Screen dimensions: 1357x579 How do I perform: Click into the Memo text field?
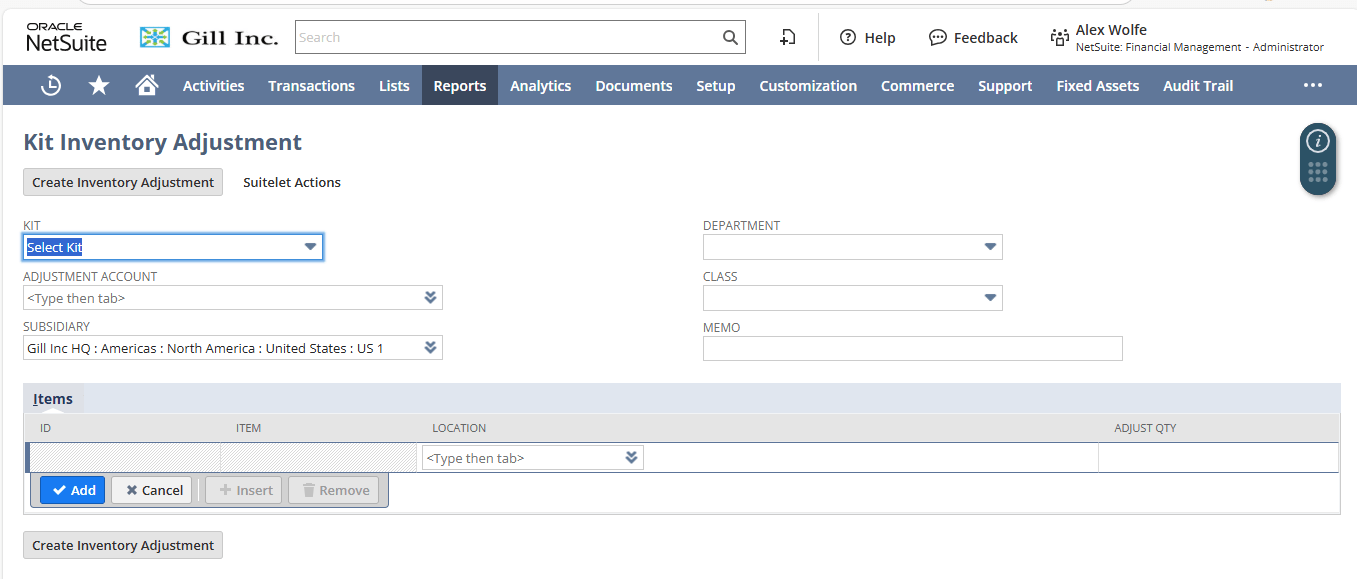point(912,348)
